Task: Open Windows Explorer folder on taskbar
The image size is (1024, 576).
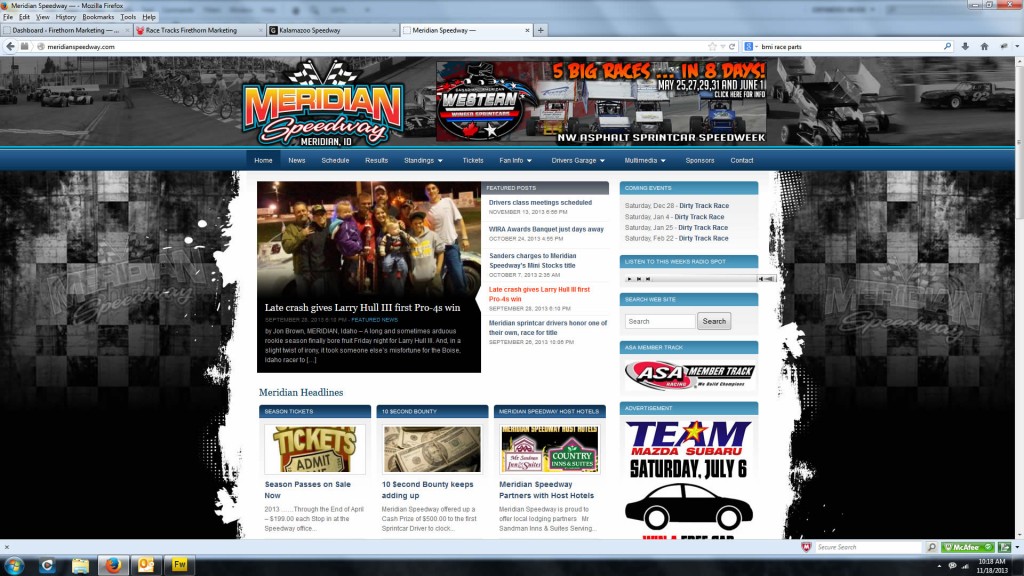Action: click(80, 565)
